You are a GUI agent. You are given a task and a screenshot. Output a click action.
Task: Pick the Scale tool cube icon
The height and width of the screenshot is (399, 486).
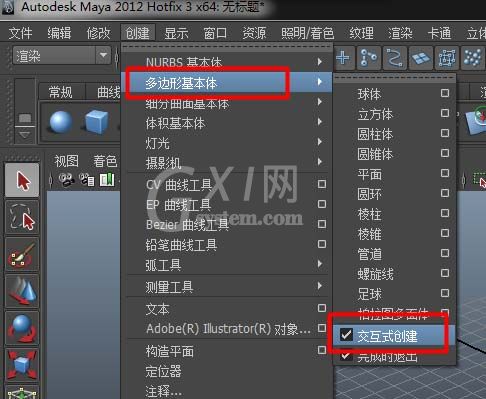click(22, 365)
